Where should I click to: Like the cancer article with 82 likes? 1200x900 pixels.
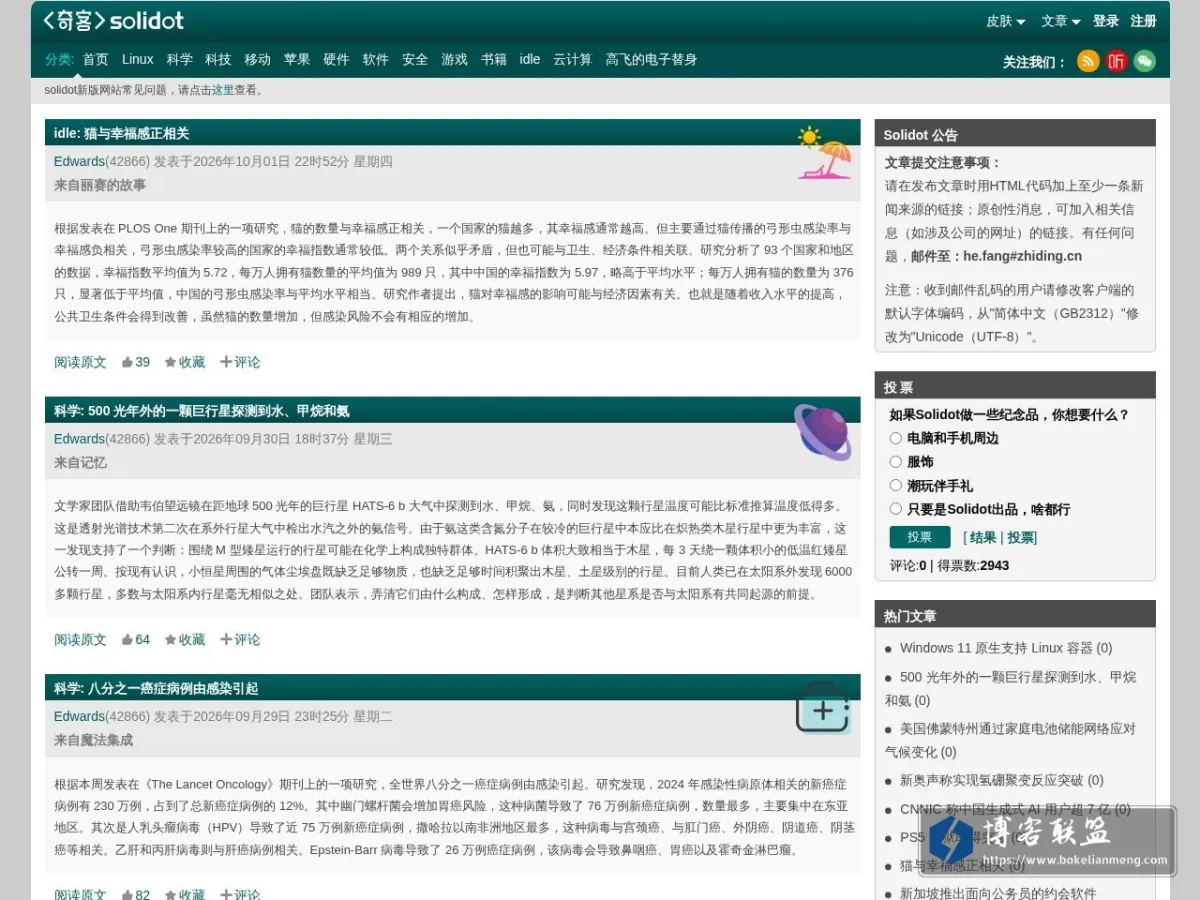pyautogui.click(x=136, y=894)
